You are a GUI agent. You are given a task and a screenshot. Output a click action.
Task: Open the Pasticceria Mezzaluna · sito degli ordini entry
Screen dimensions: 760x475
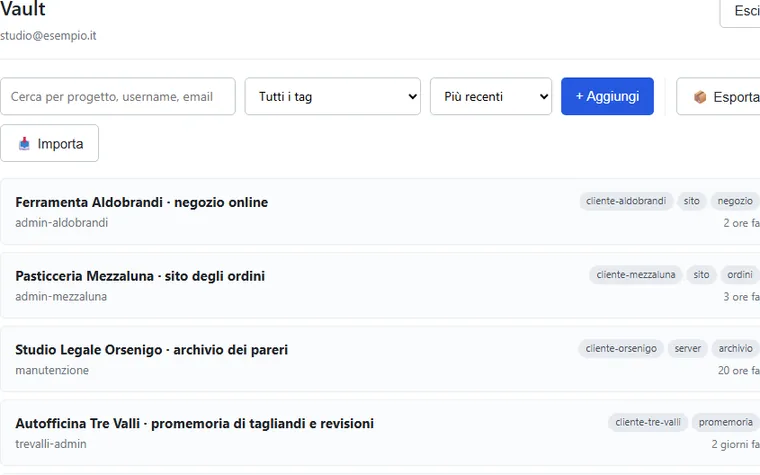(x=380, y=285)
